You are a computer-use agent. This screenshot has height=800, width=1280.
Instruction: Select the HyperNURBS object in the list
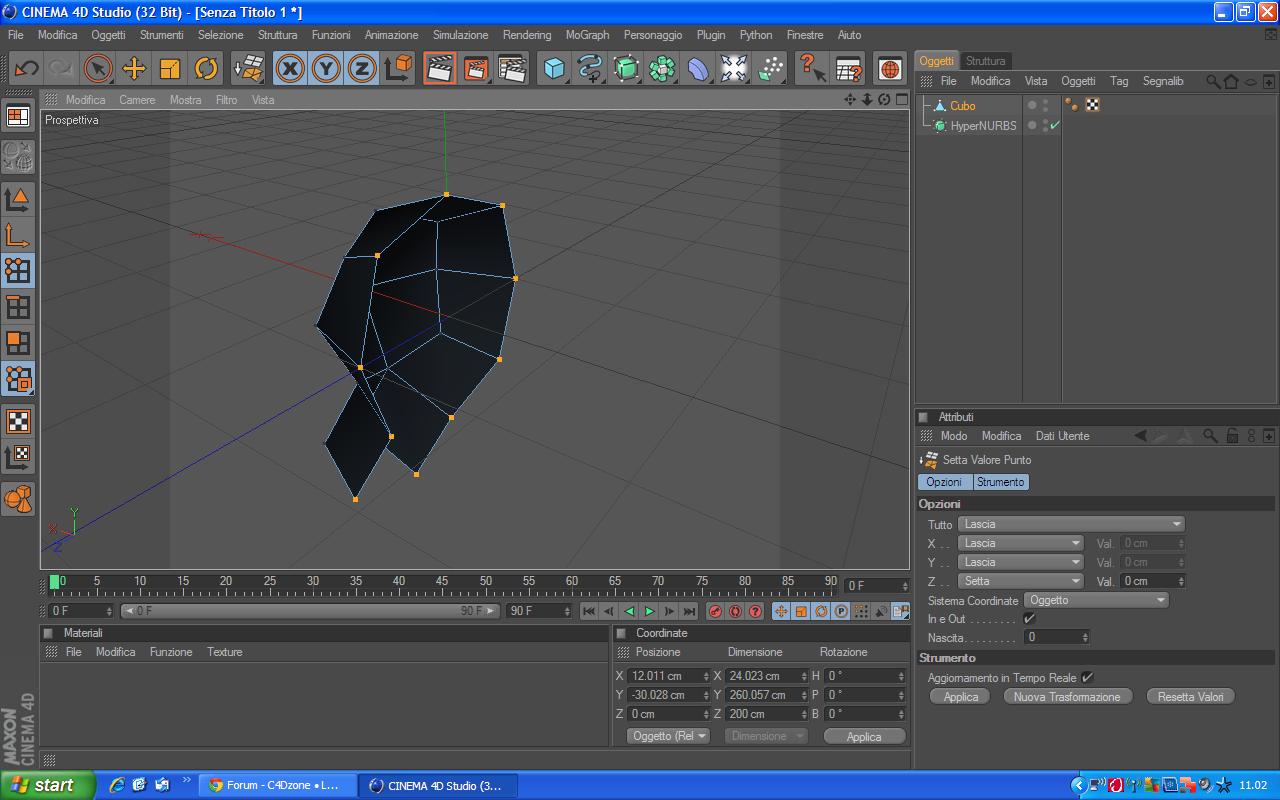coord(982,126)
